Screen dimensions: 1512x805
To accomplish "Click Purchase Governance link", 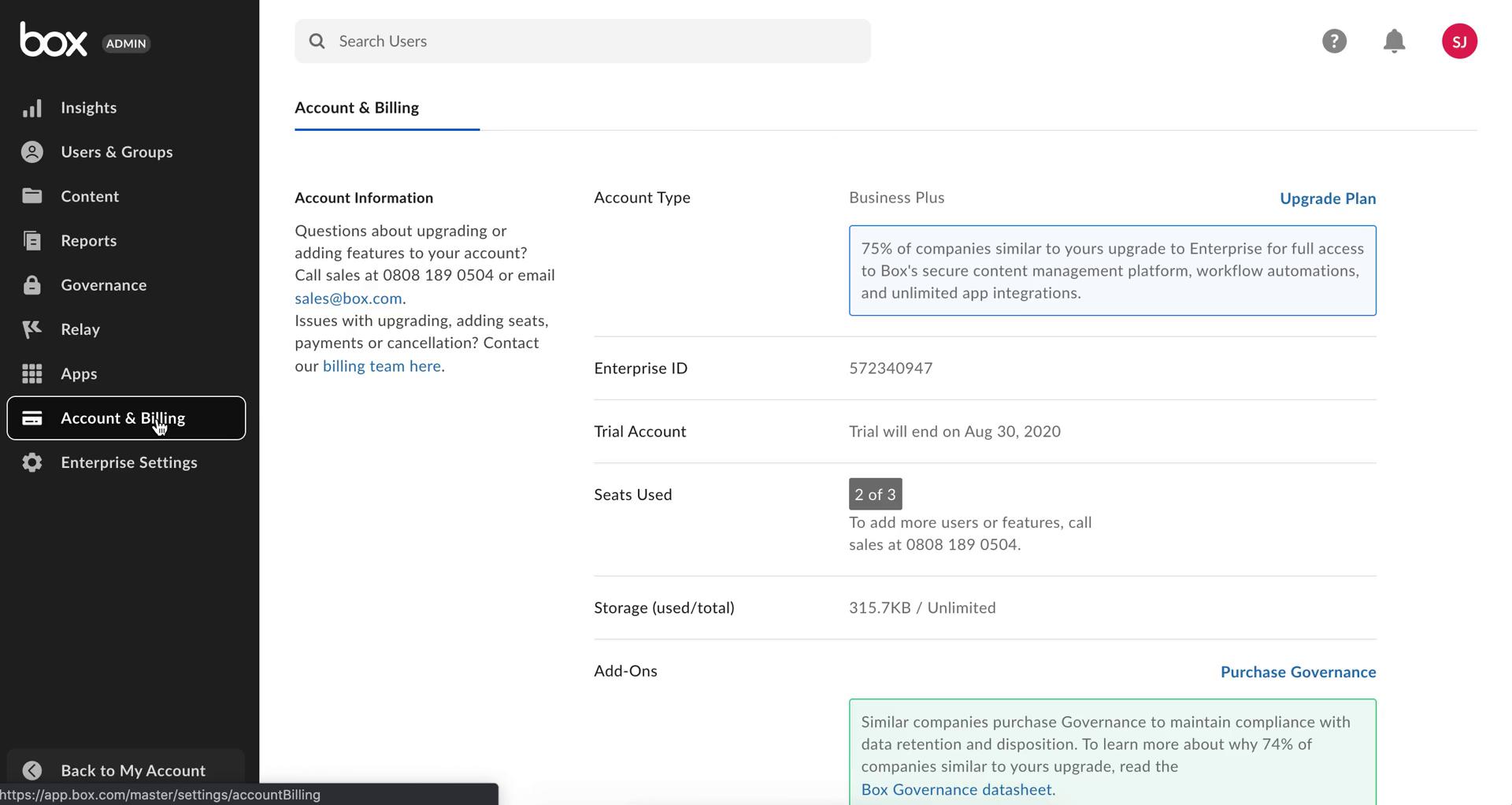I will click(1298, 672).
